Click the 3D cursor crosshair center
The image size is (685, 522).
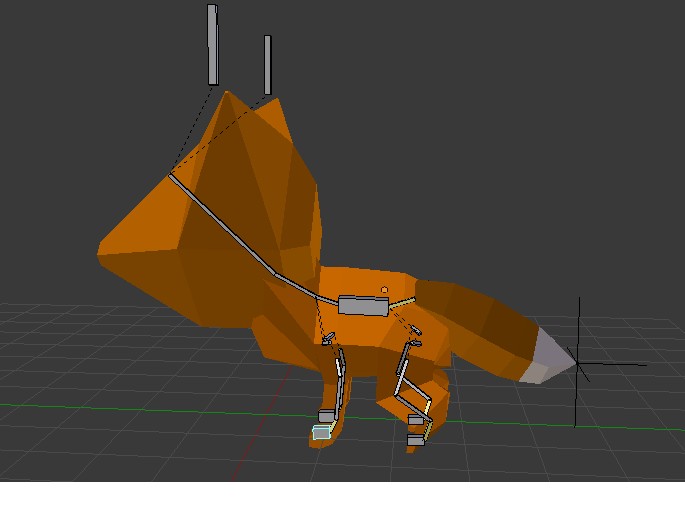tap(578, 364)
